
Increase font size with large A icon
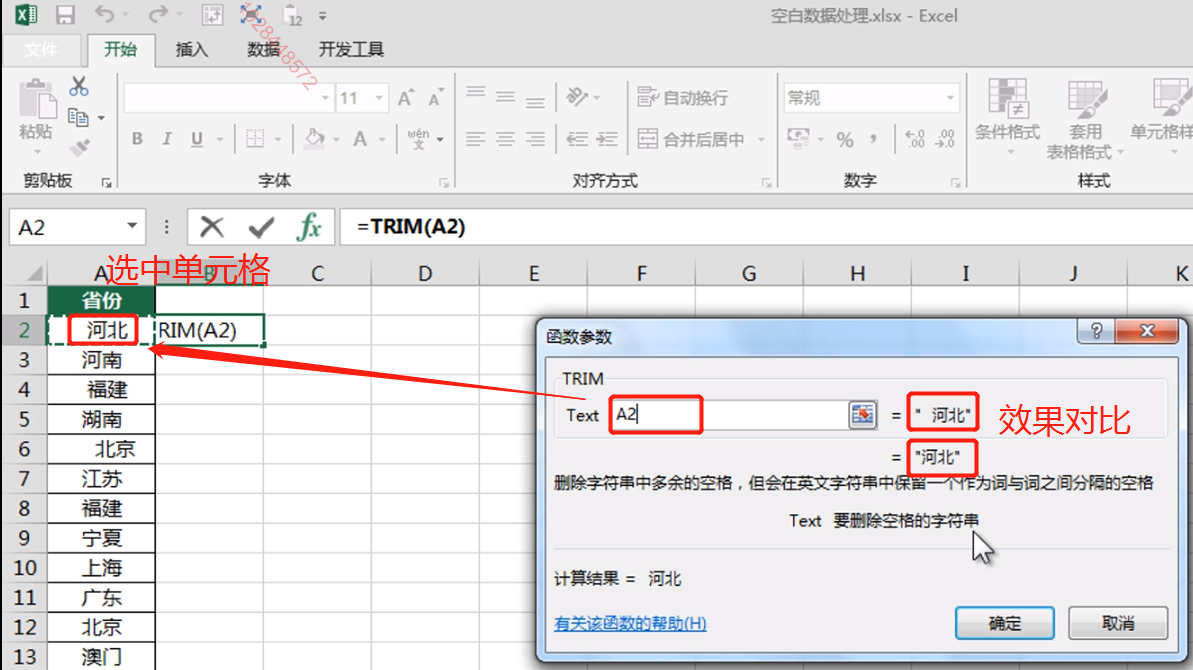[406, 97]
